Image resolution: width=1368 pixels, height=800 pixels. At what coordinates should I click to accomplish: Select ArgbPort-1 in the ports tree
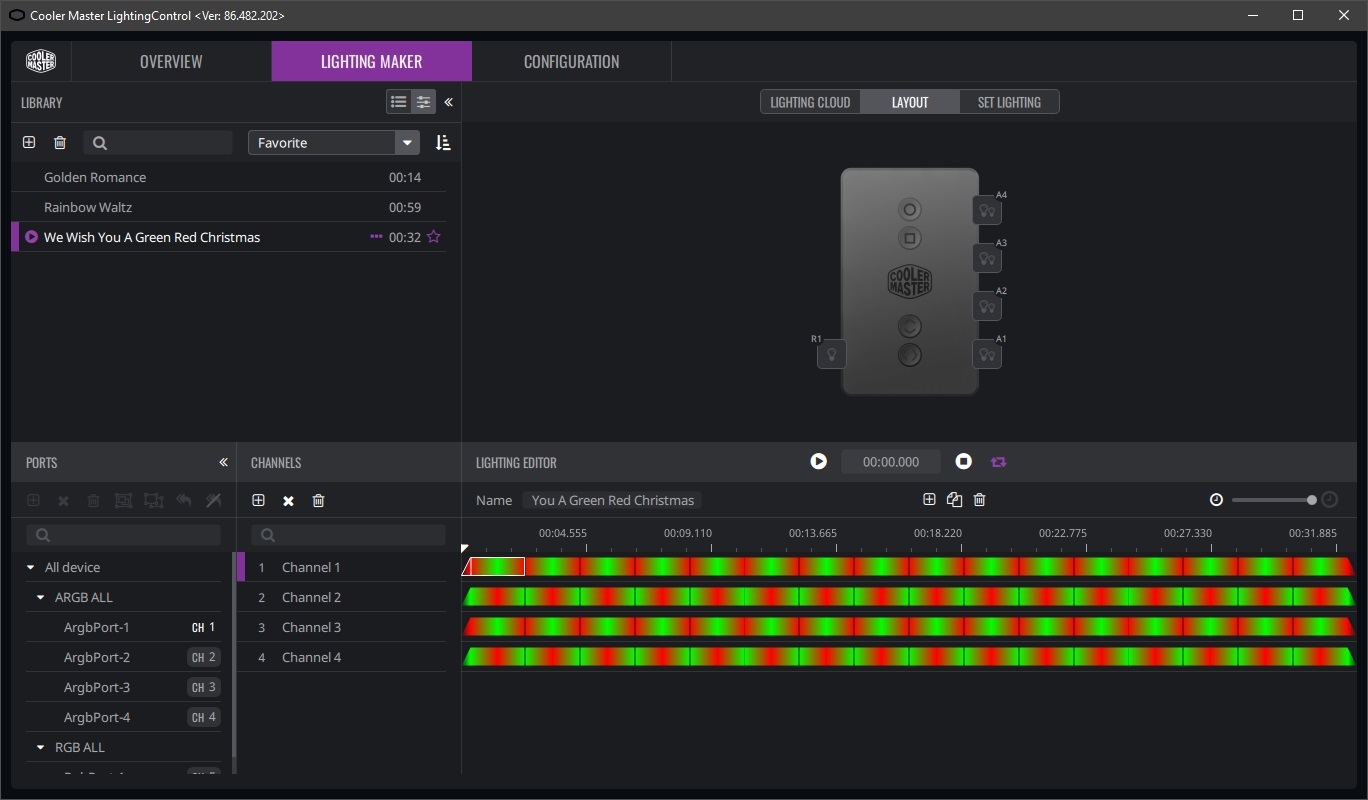97,627
